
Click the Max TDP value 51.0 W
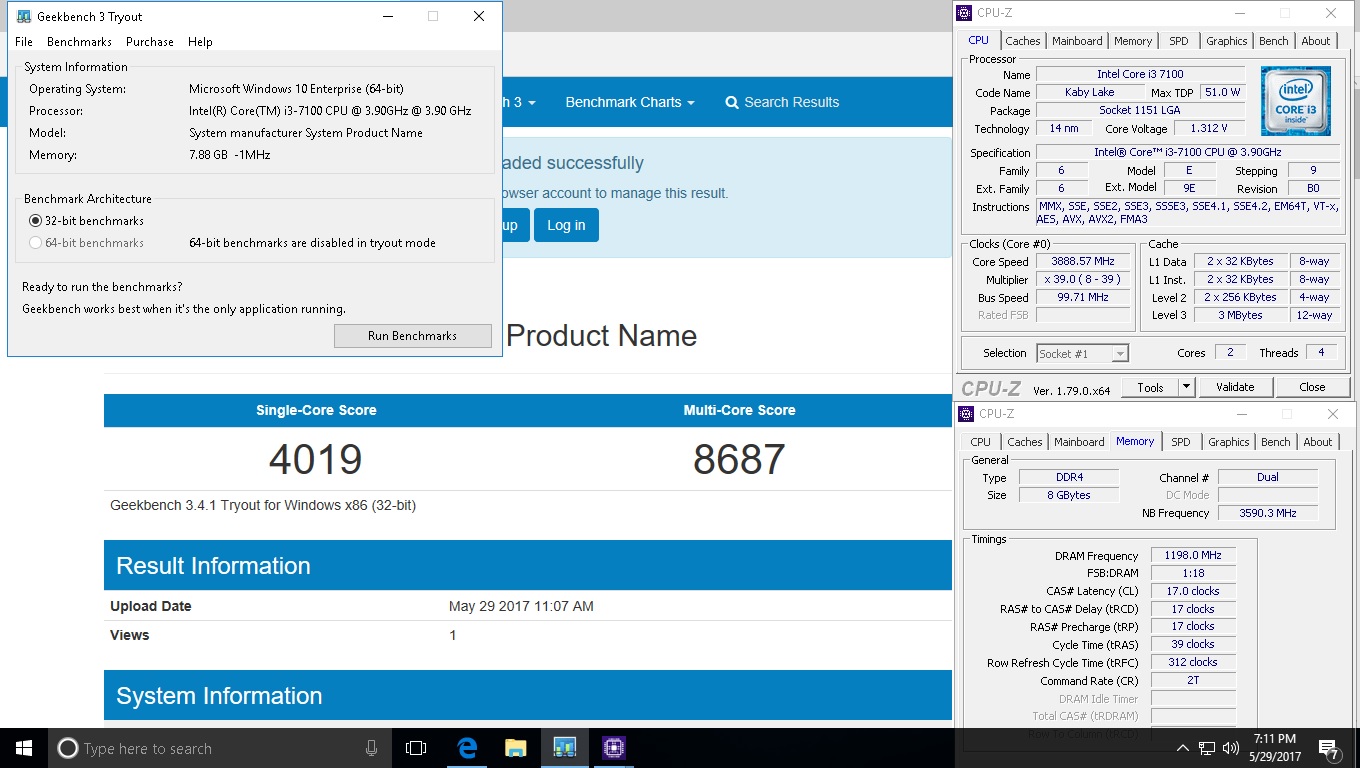tap(1222, 93)
